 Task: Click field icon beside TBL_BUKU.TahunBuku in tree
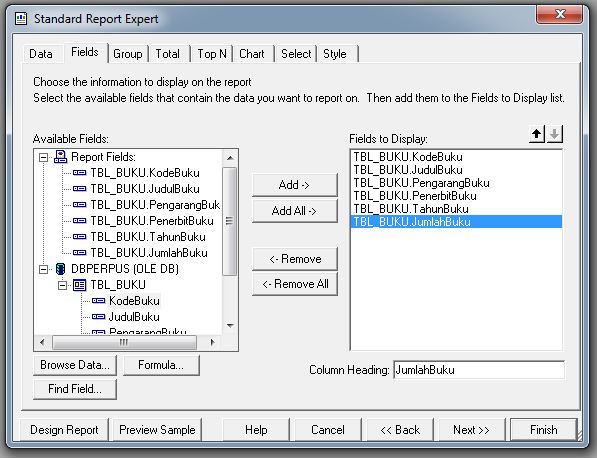coord(79,237)
